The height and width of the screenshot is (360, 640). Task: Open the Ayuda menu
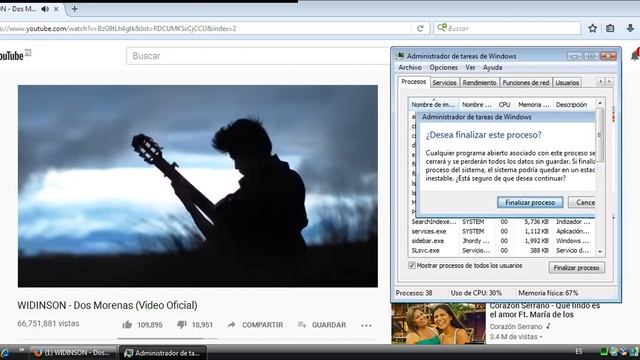pos(492,67)
